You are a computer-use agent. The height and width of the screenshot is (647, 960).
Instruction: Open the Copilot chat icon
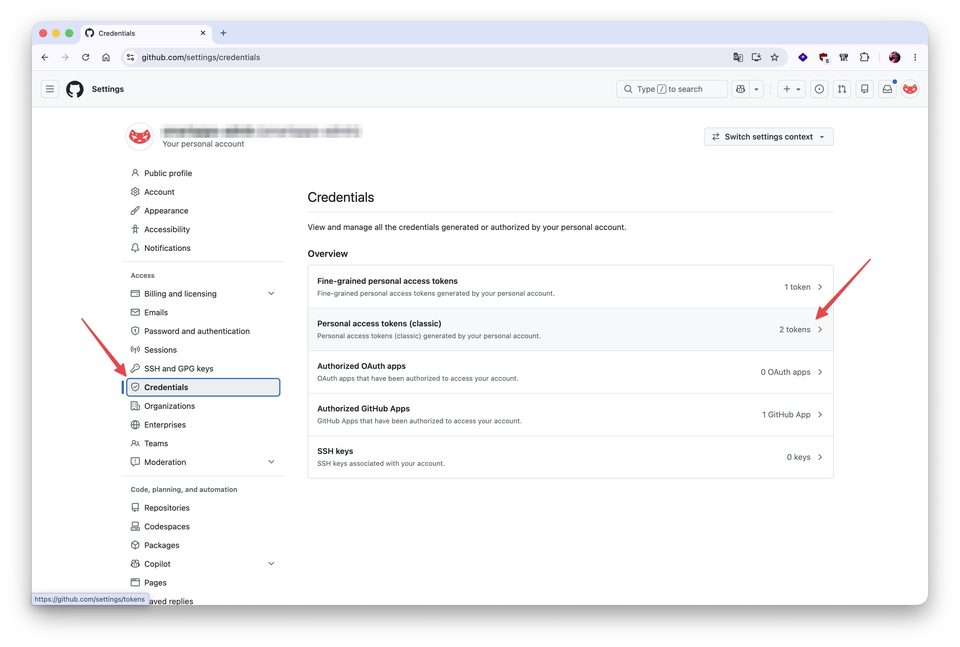pyautogui.click(x=740, y=89)
